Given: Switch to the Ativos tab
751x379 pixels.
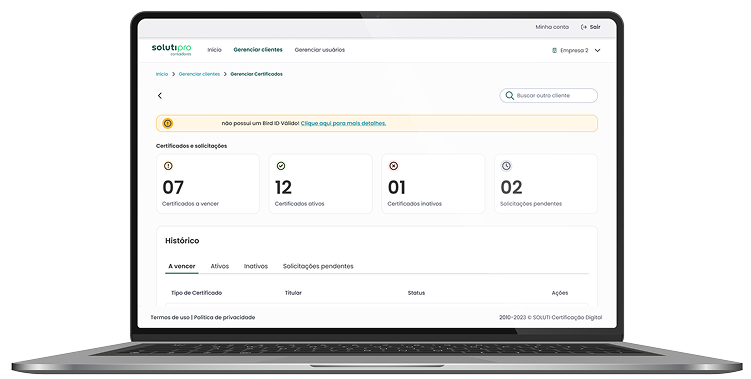Looking at the screenshot, I should [x=220, y=266].
